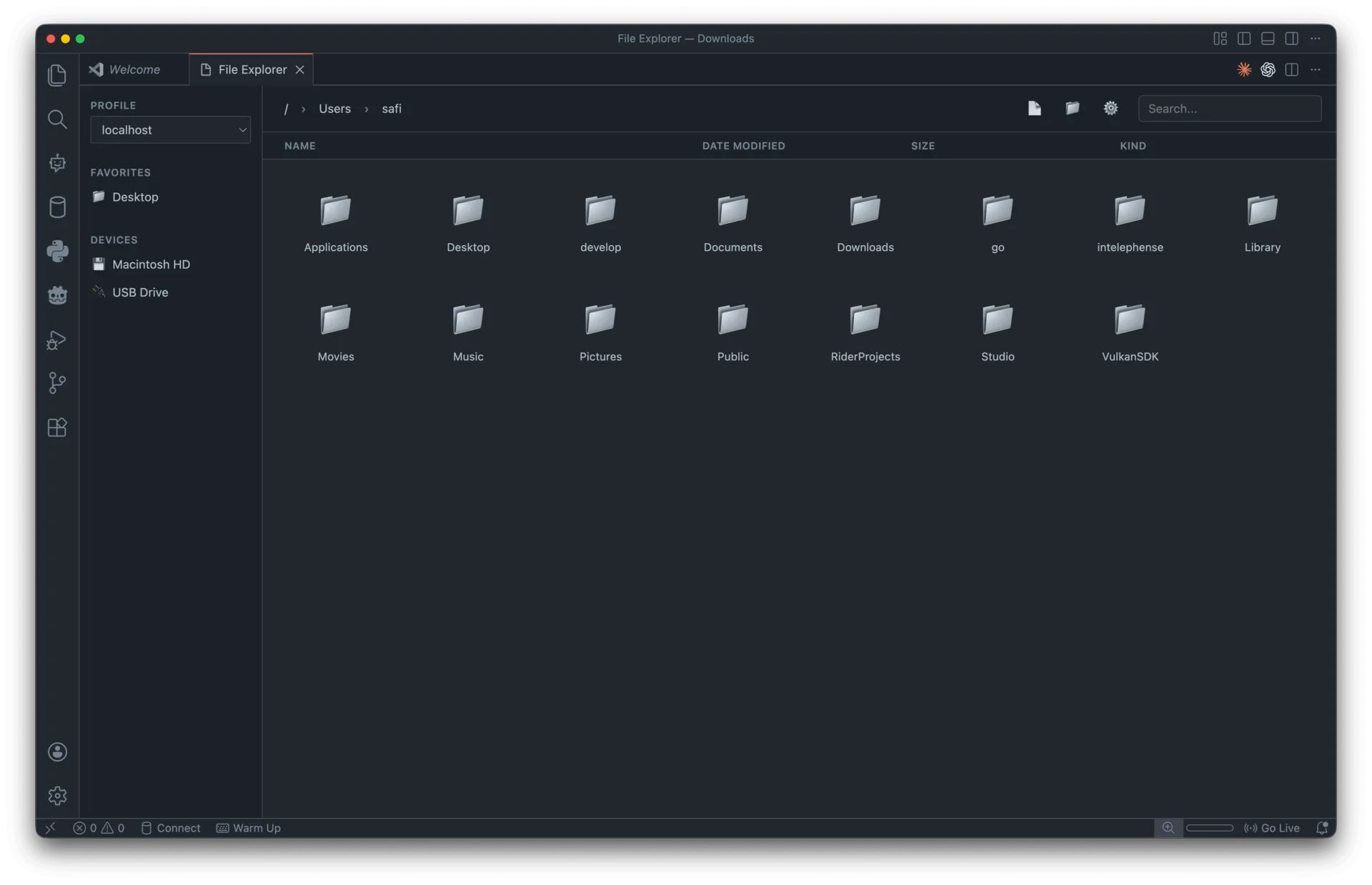
Task: Open the Godot robot-face icon view
Action: click(57, 295)
